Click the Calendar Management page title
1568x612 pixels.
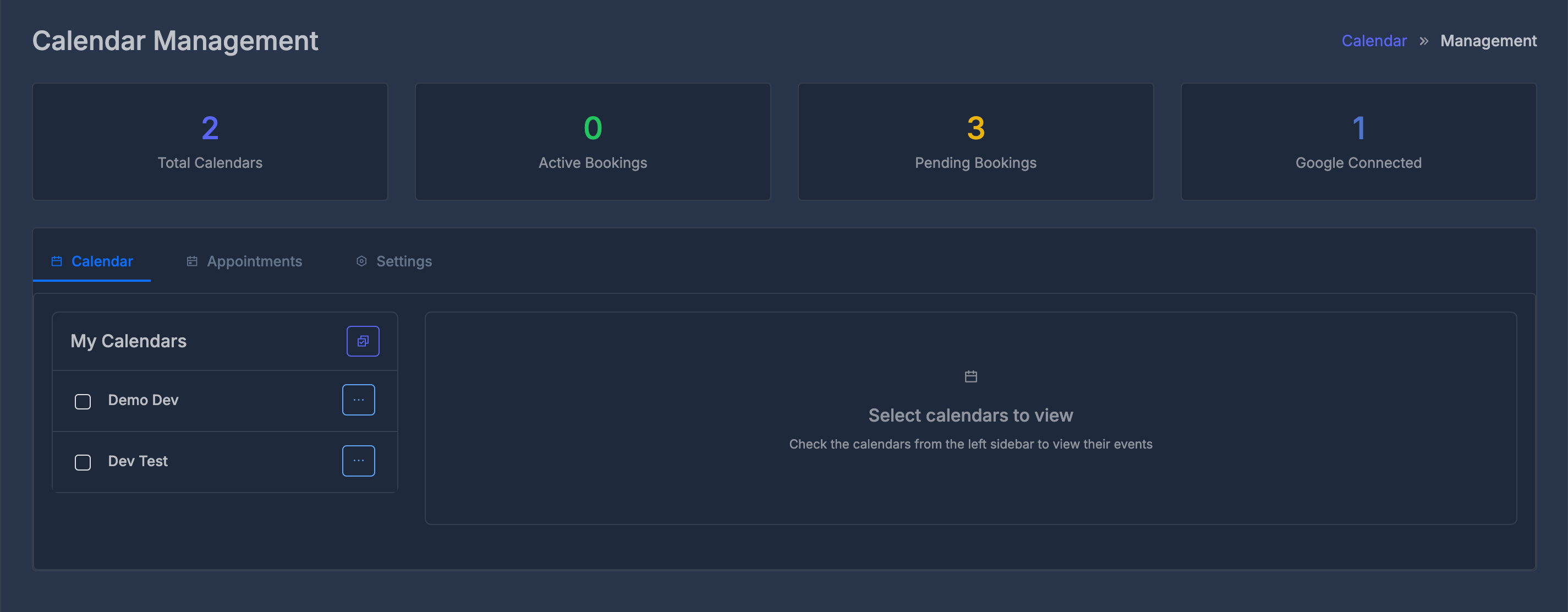pos(176,41)
